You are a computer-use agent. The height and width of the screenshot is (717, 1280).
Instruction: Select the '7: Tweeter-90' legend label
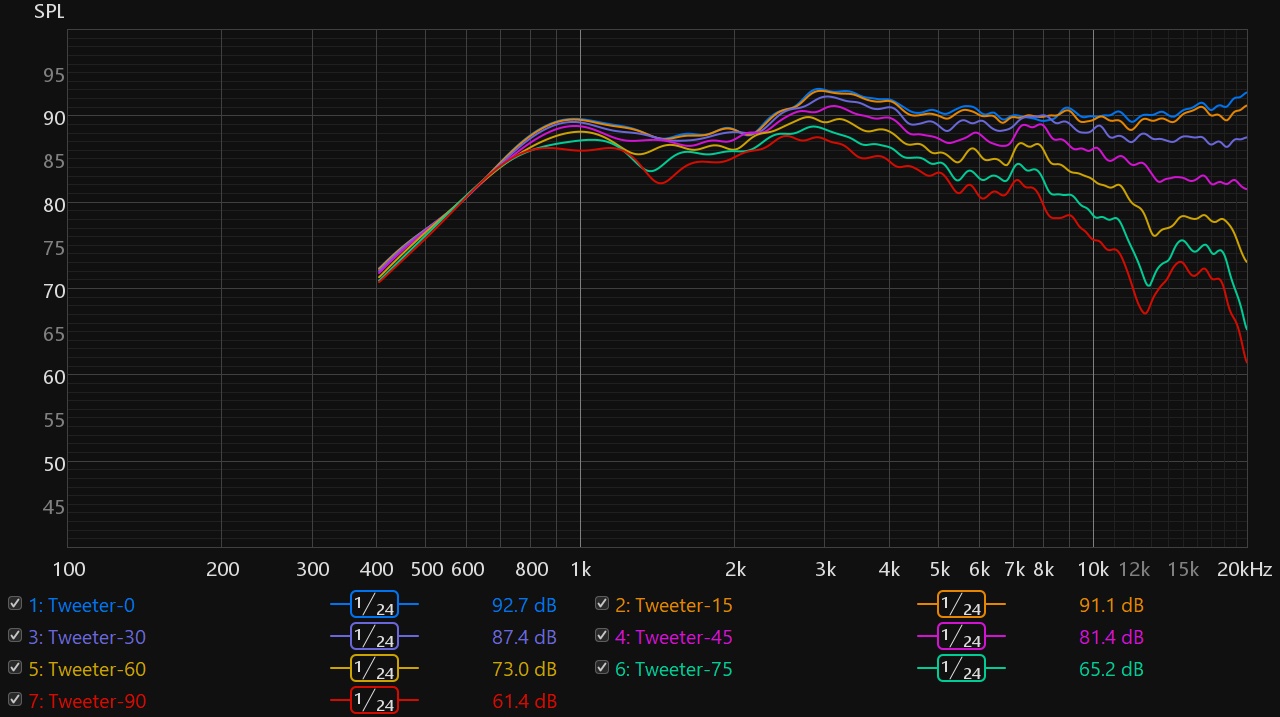87,701
